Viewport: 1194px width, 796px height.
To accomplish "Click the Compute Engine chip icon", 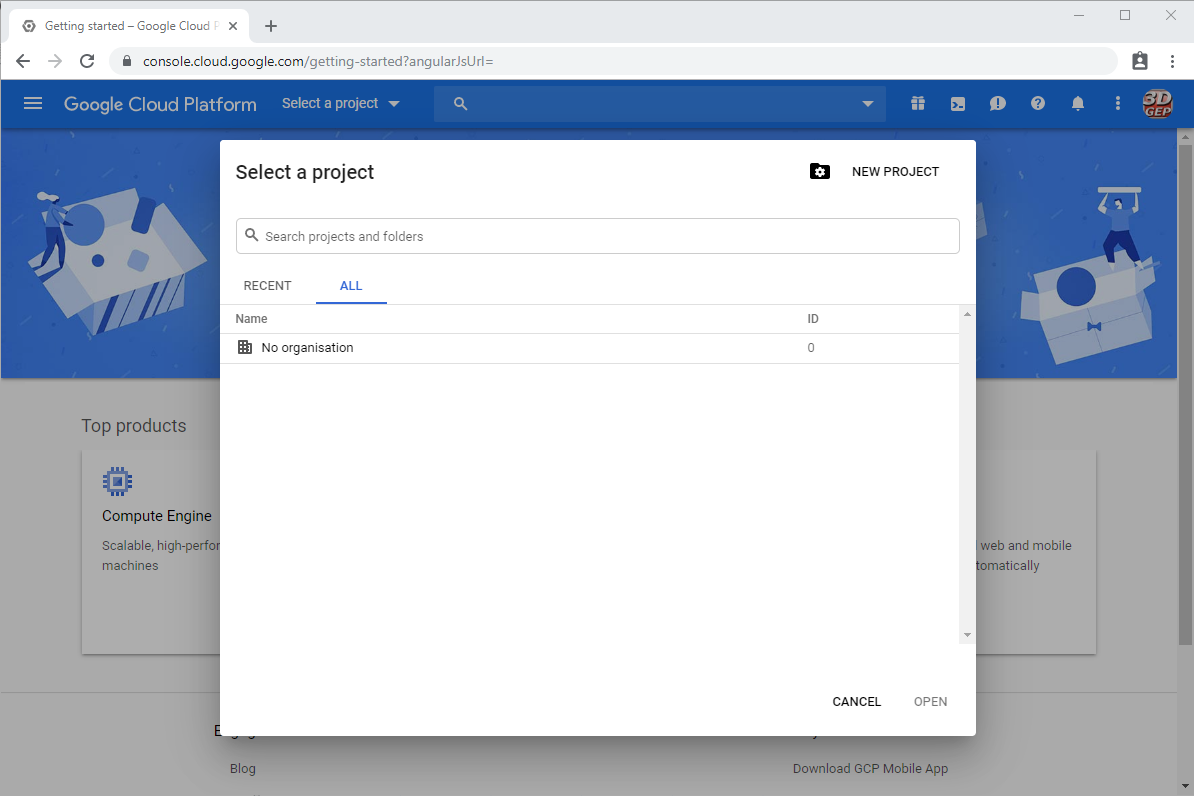I will (117, 481).
